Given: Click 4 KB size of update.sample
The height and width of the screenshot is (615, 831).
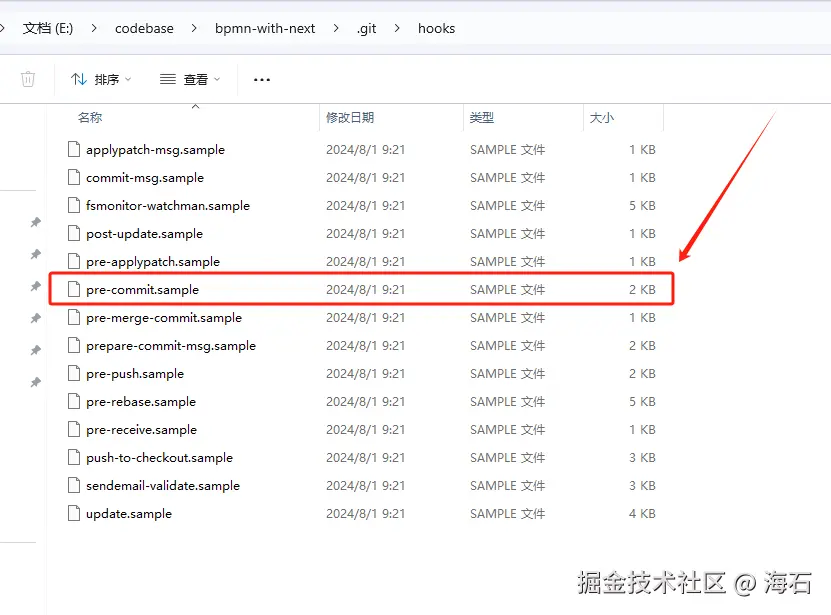Looking at the screenshot, I should [642, 514].
